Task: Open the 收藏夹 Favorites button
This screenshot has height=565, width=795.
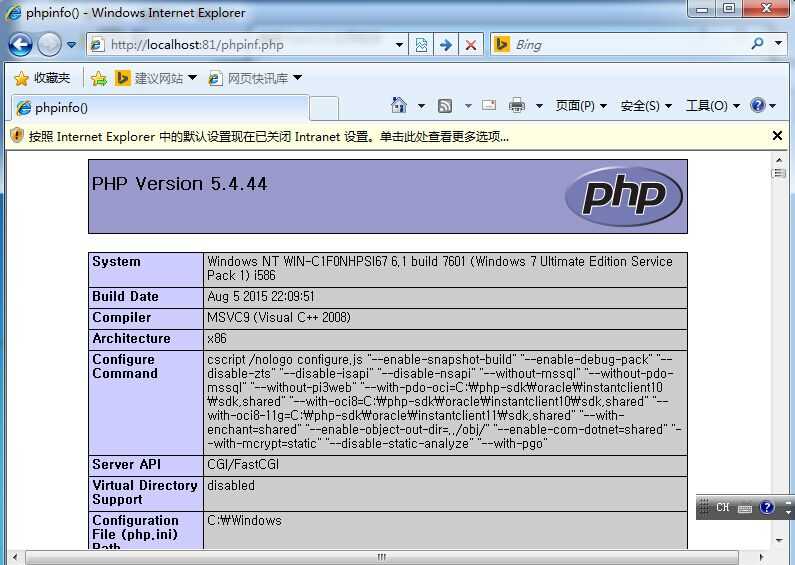Action: coord(42,78)
